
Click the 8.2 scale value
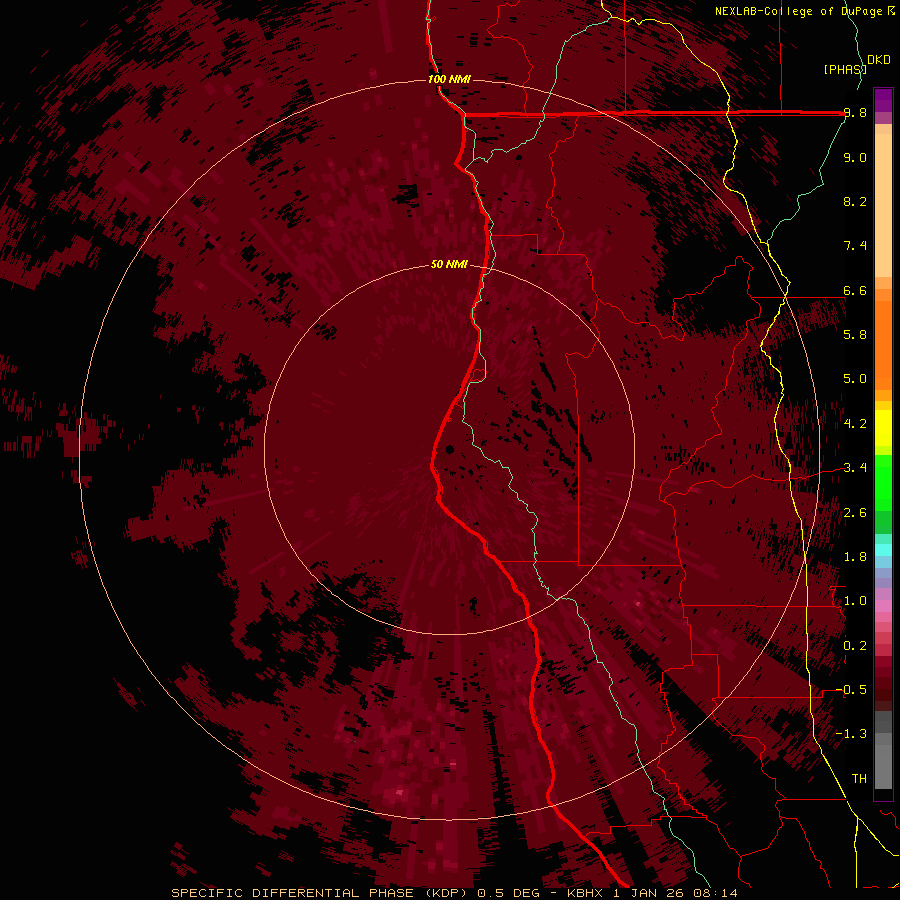tap(855, 201)
